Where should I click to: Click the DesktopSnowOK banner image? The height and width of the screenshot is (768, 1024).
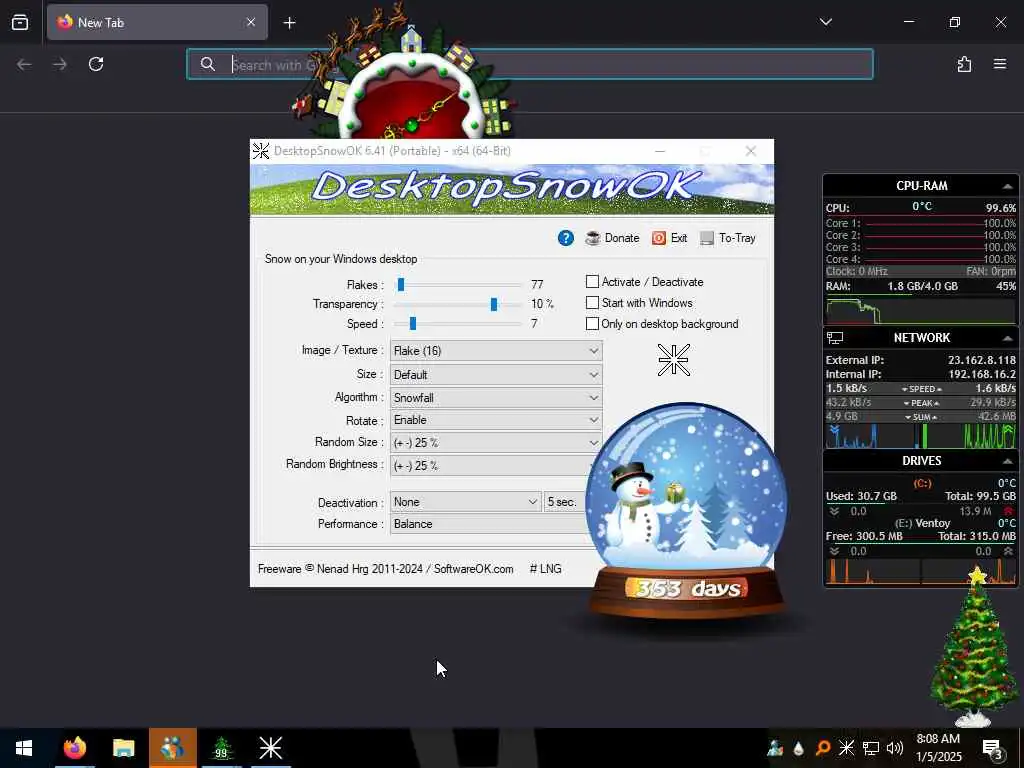click(512, 189)
